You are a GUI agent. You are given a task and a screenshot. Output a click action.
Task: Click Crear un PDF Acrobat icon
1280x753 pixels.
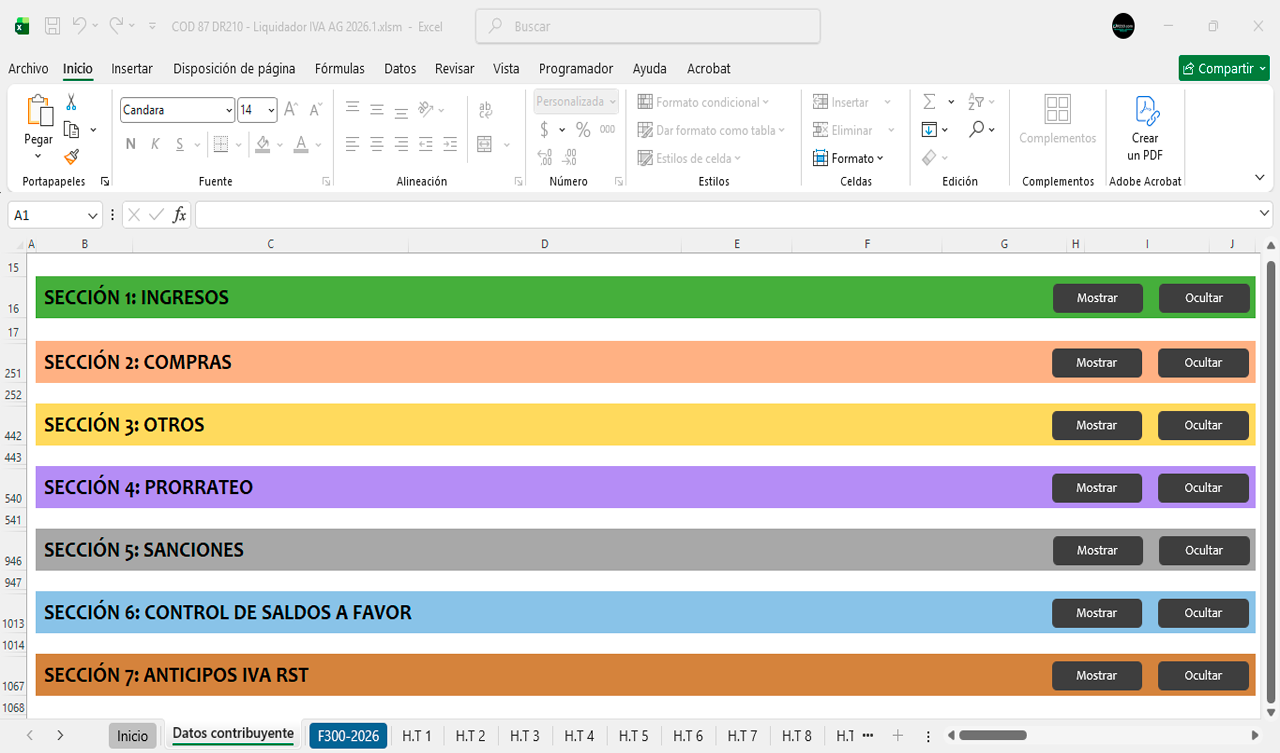[x=1145, y=128]
